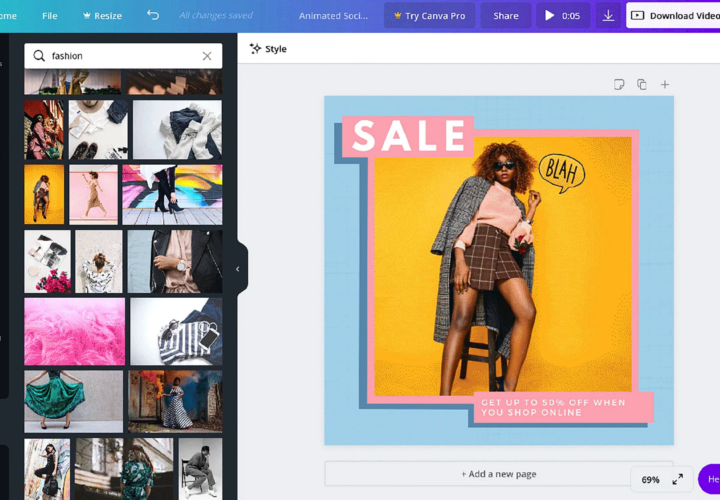Edit the Animated Soci... design title
Screen dimensions: 720x500
333,16
